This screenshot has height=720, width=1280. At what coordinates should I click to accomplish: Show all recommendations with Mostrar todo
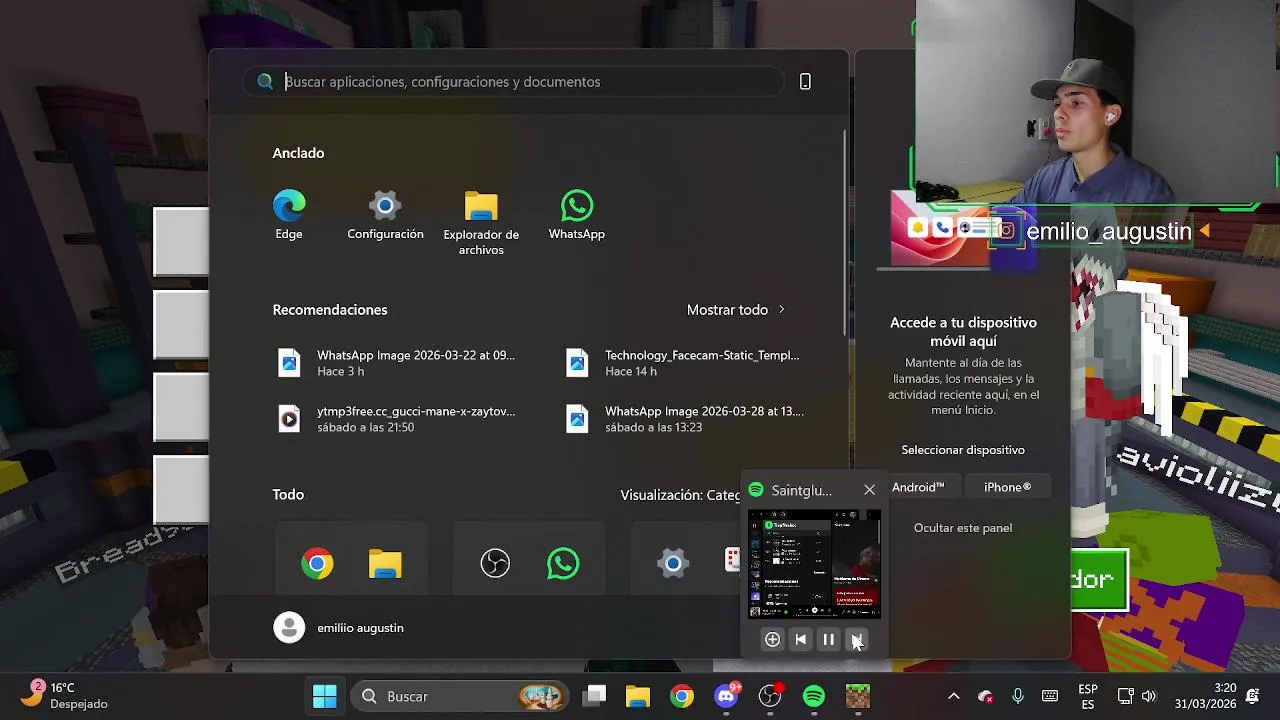(736, 310)
